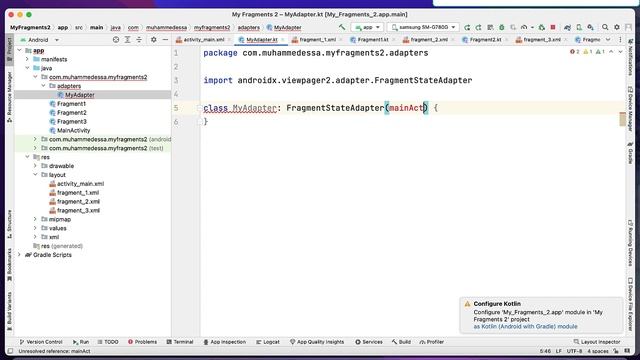Open the Resource Manager side panel
This screenshot has width=640, height=360.
click(x=9, y=97)
